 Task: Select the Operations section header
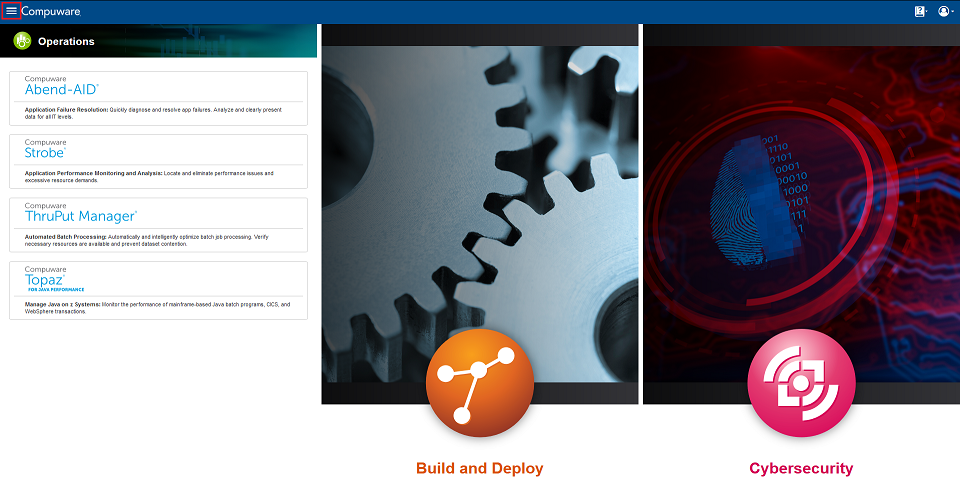point(66,42)
